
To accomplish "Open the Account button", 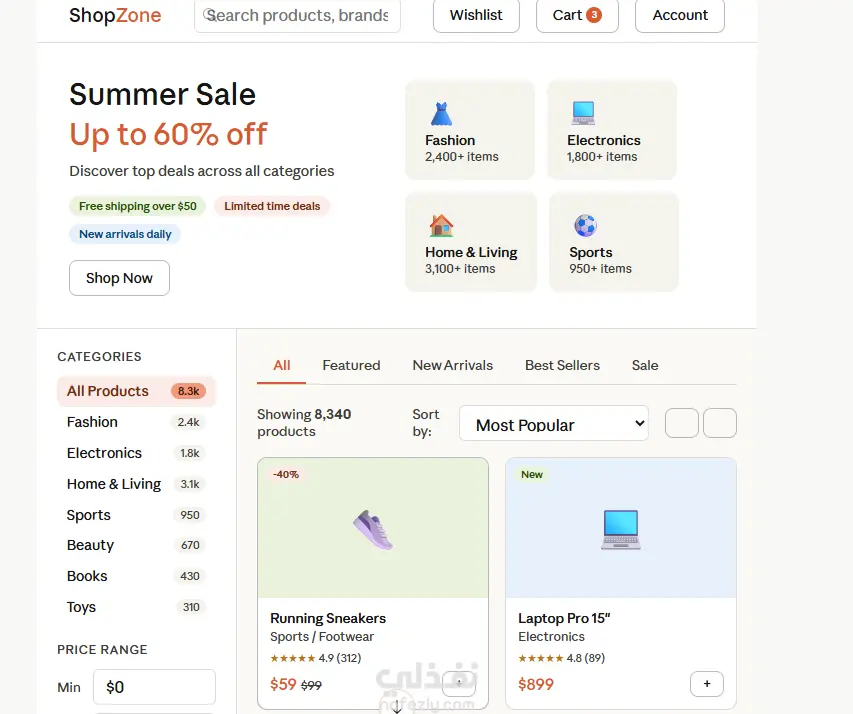I will coord(680,15).
